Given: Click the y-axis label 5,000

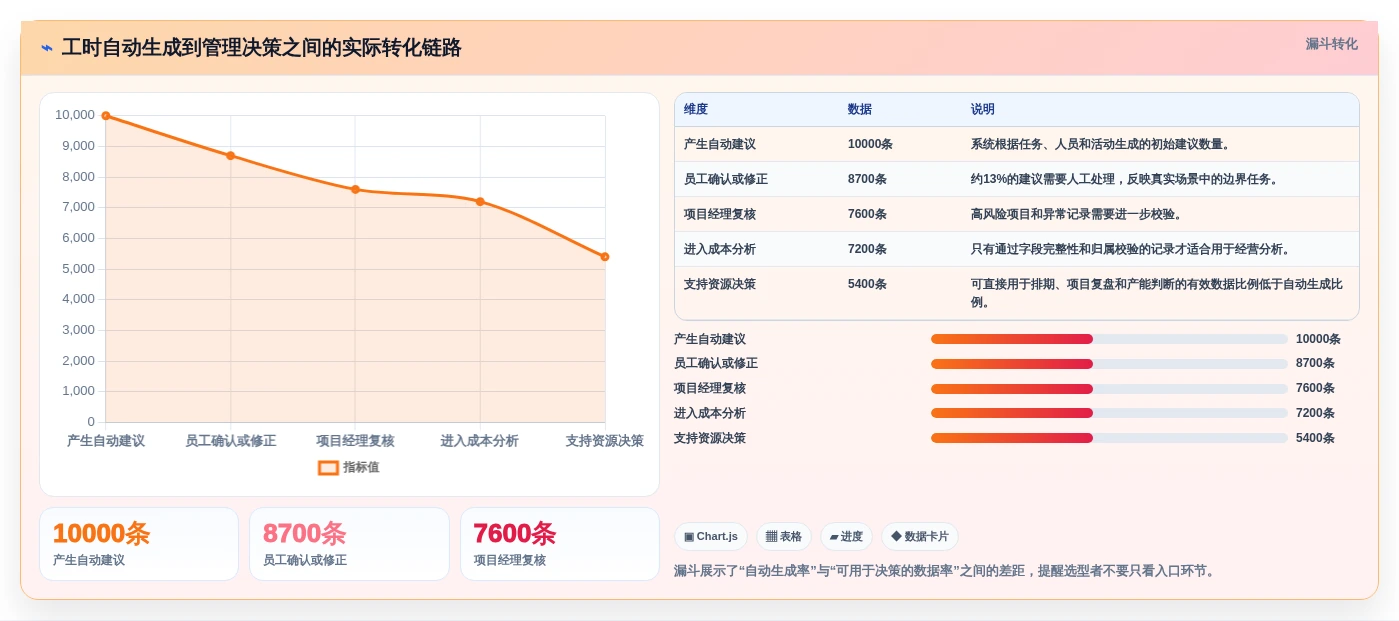Looking at the screenshot, I should (78, 269).
